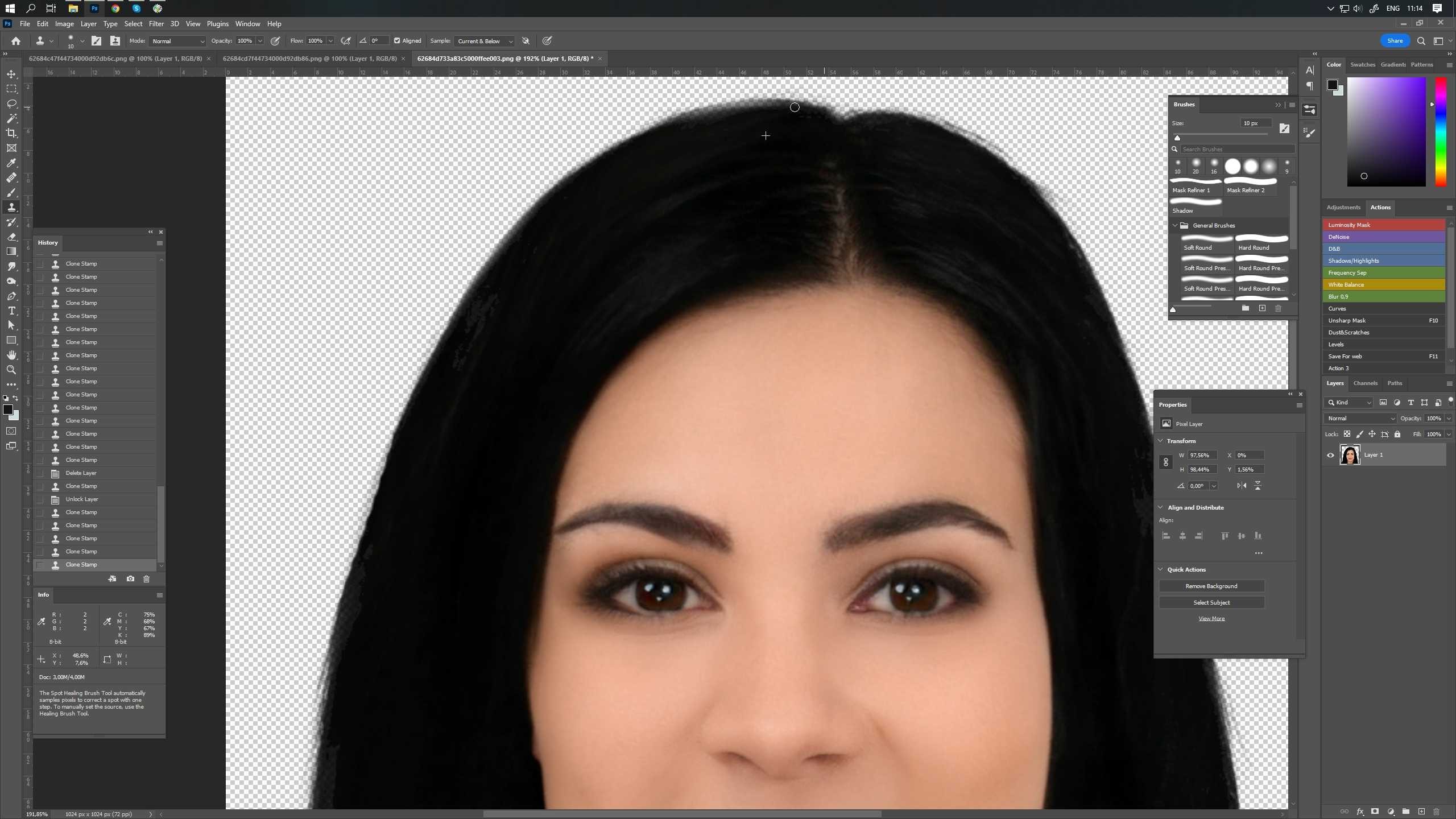Open the Mode dropdown set to Normal
Image resolution: width=1456 pixels, height=819 pixels.
(177, 41)
